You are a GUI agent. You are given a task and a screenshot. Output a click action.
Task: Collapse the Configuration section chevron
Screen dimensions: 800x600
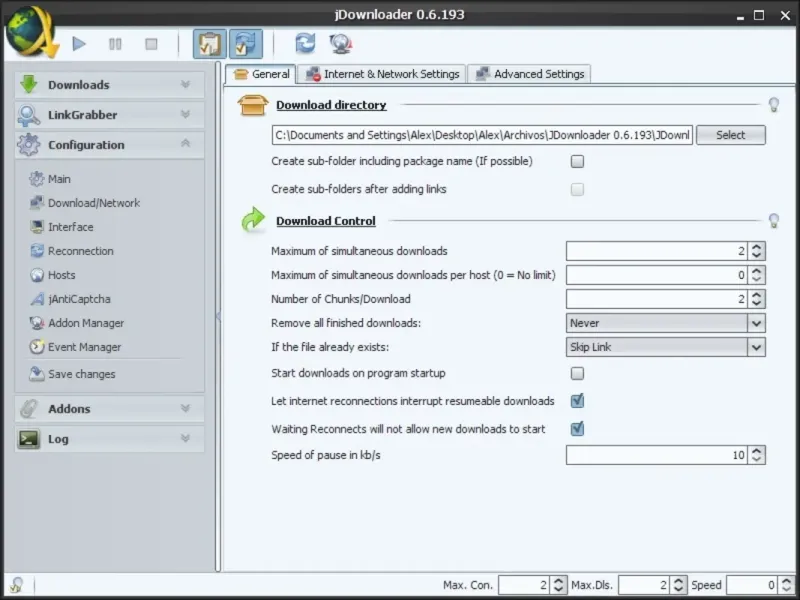pos(185,144)
